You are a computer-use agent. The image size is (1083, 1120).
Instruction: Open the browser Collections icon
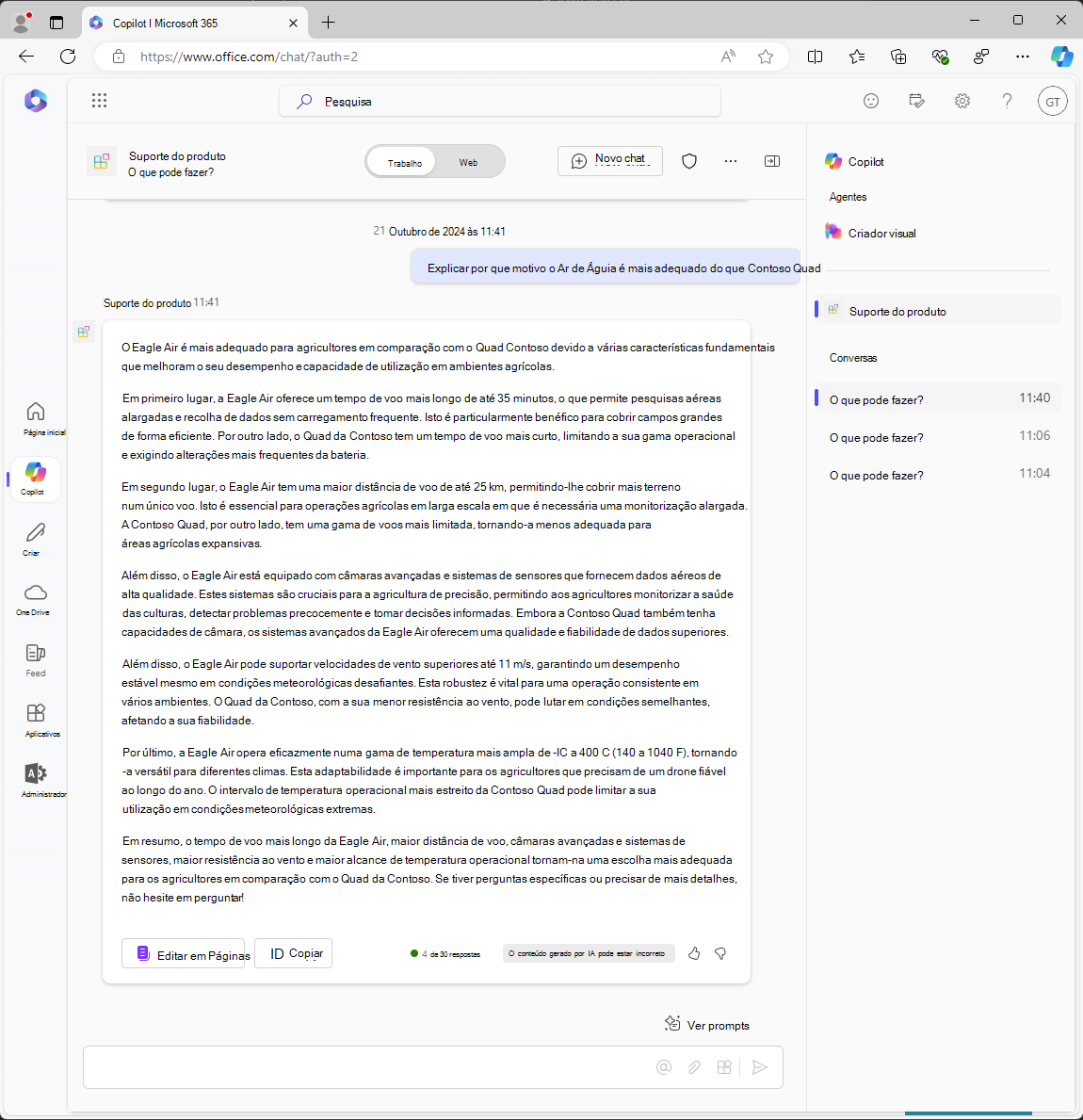[898, 57]
